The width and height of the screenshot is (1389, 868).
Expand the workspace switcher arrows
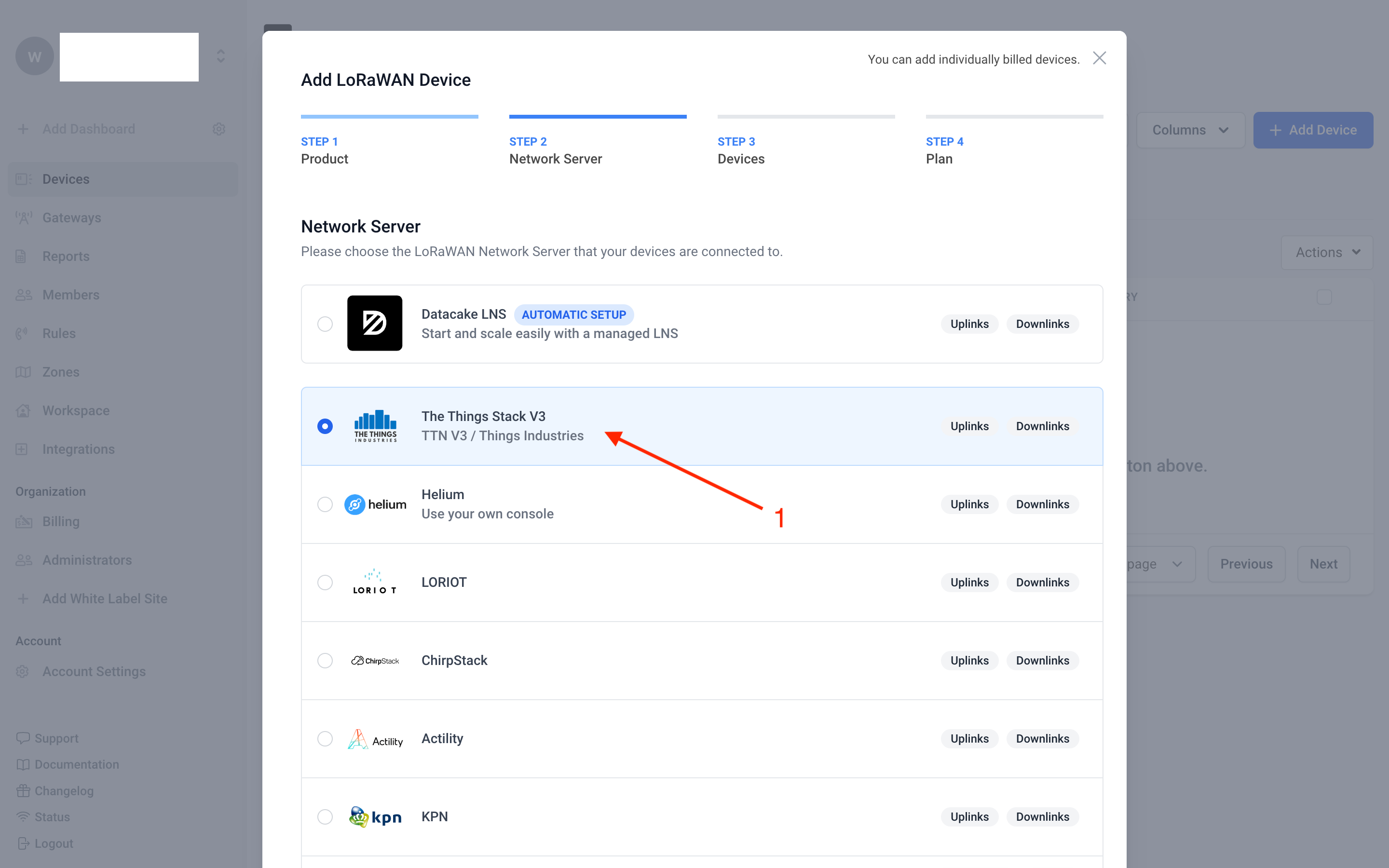(x=220, y=55)
